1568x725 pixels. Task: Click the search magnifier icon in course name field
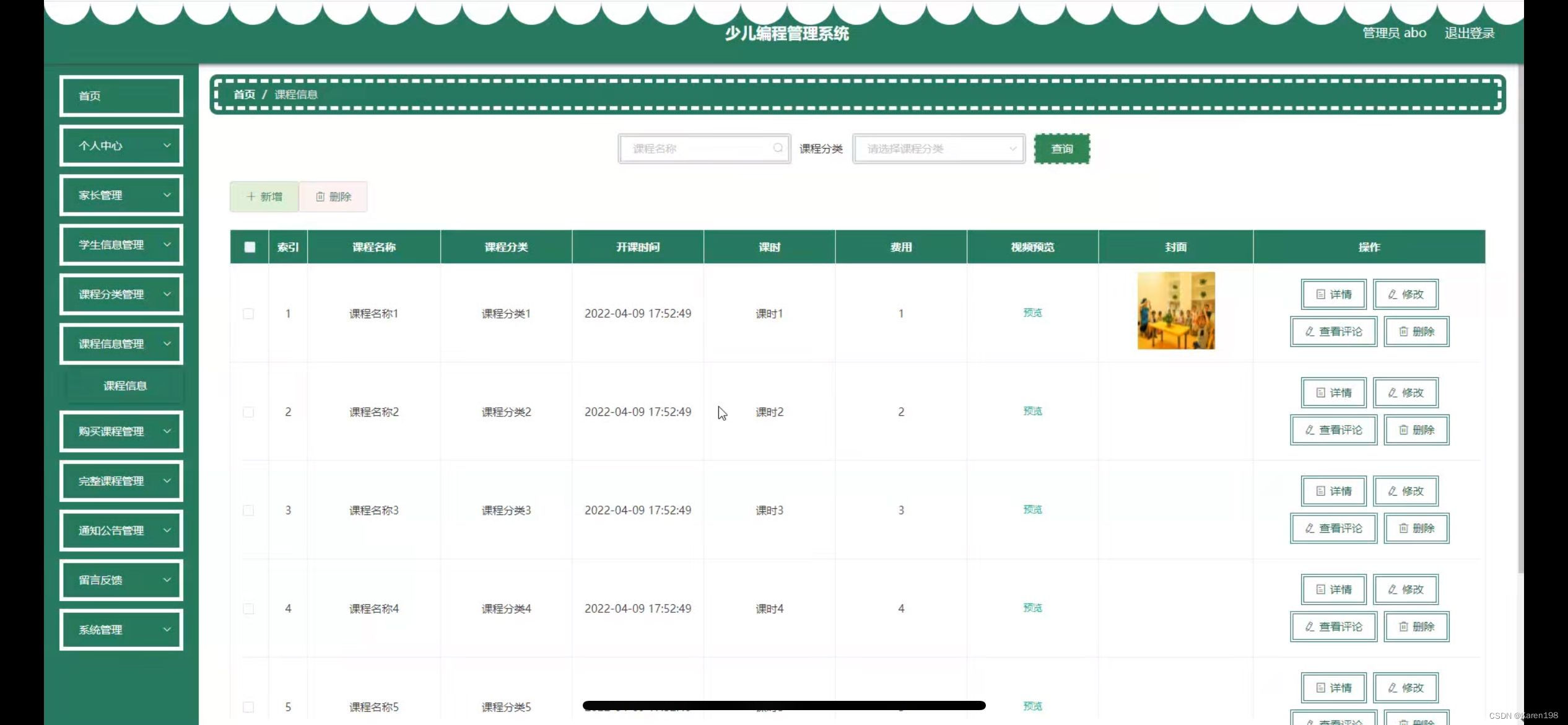(777, 148)
